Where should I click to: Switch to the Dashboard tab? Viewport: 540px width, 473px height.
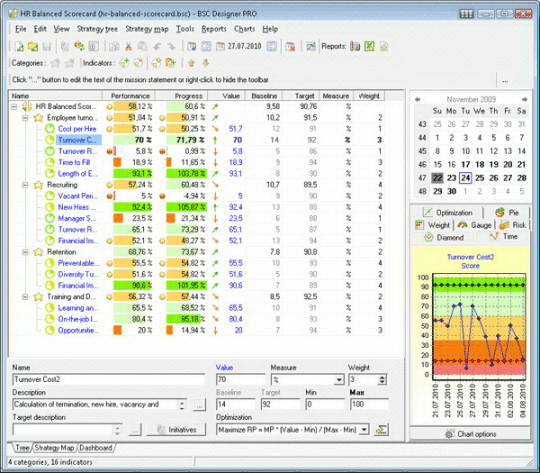[x=96, y=448]
